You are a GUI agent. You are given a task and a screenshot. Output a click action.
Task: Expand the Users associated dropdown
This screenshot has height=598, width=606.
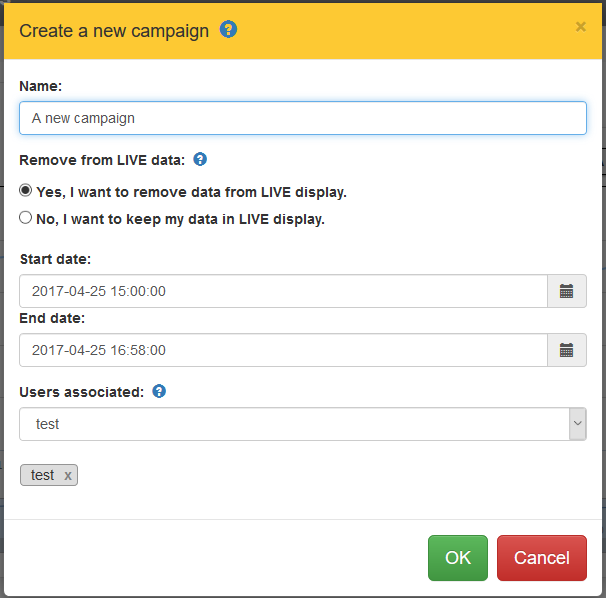pos(577,424)
